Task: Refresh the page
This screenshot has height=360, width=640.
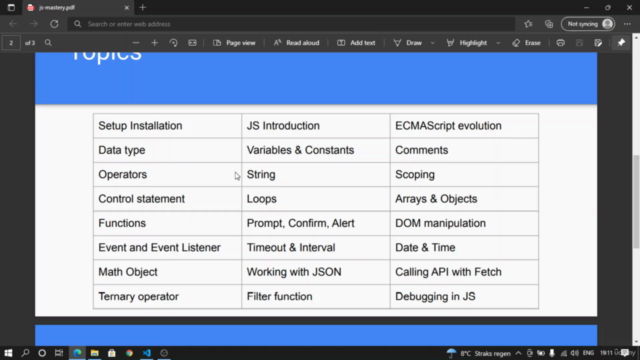Action: click(54, 24)
